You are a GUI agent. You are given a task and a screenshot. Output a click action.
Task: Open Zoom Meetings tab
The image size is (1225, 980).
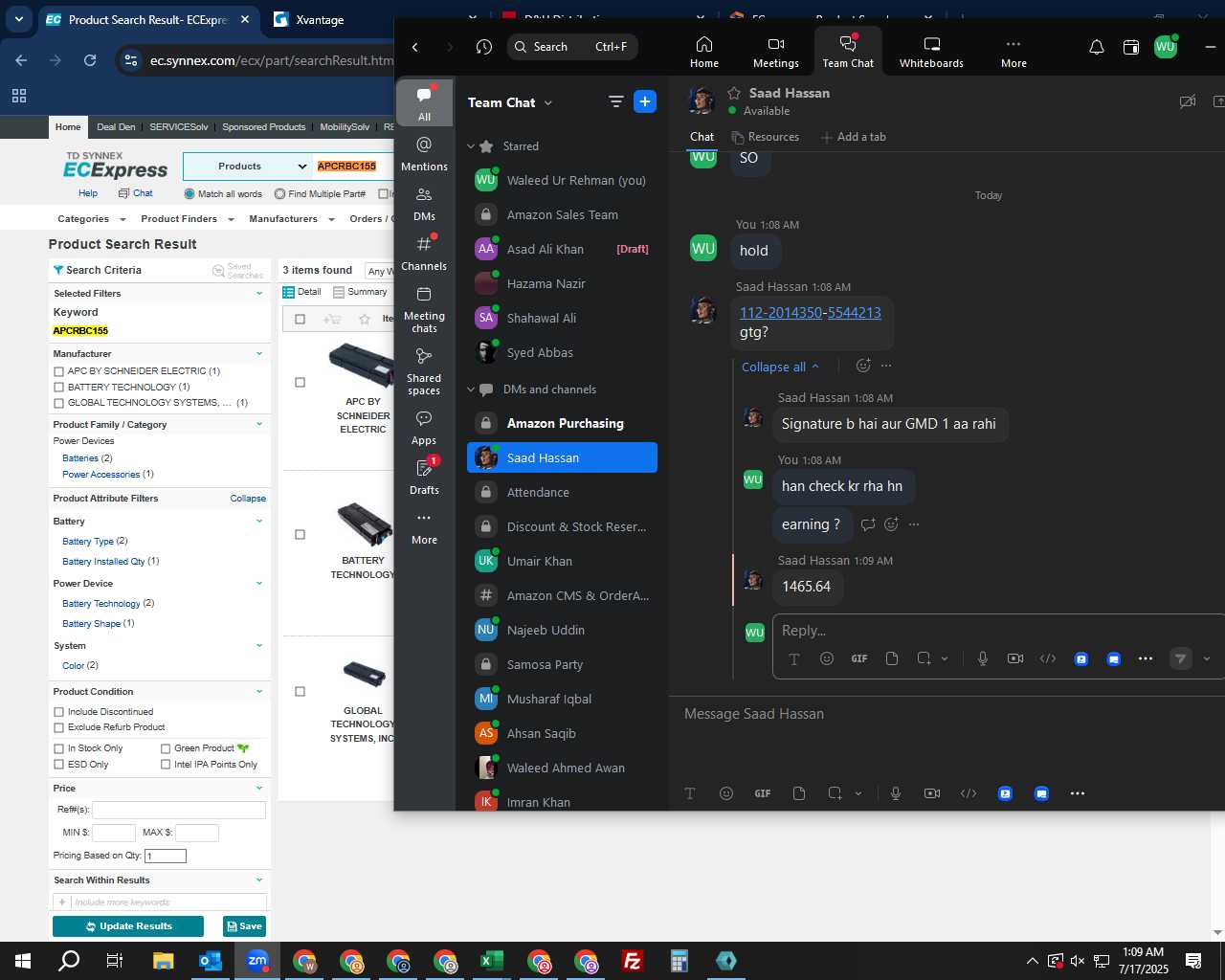776,52
